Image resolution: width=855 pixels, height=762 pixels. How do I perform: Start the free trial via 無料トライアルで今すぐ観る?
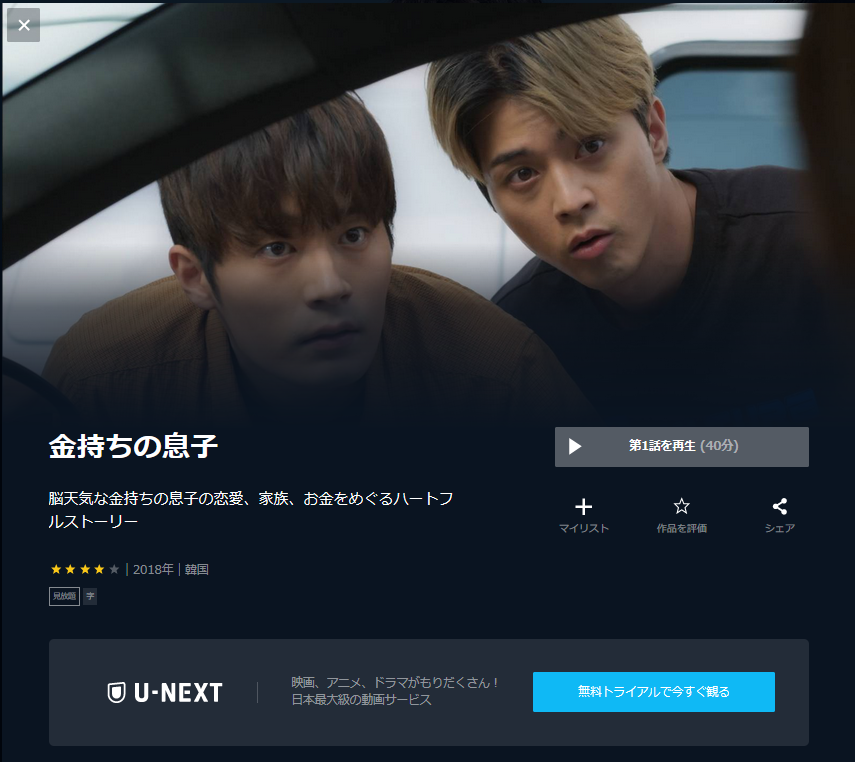[x=654, y=692]
